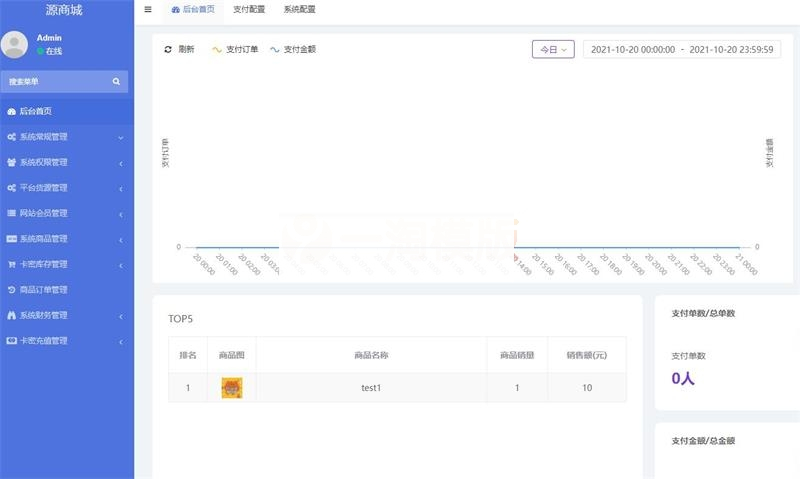Click the hamburger menu collapse icon
Screen dimensions: 800x479
(x=148, y=9)
